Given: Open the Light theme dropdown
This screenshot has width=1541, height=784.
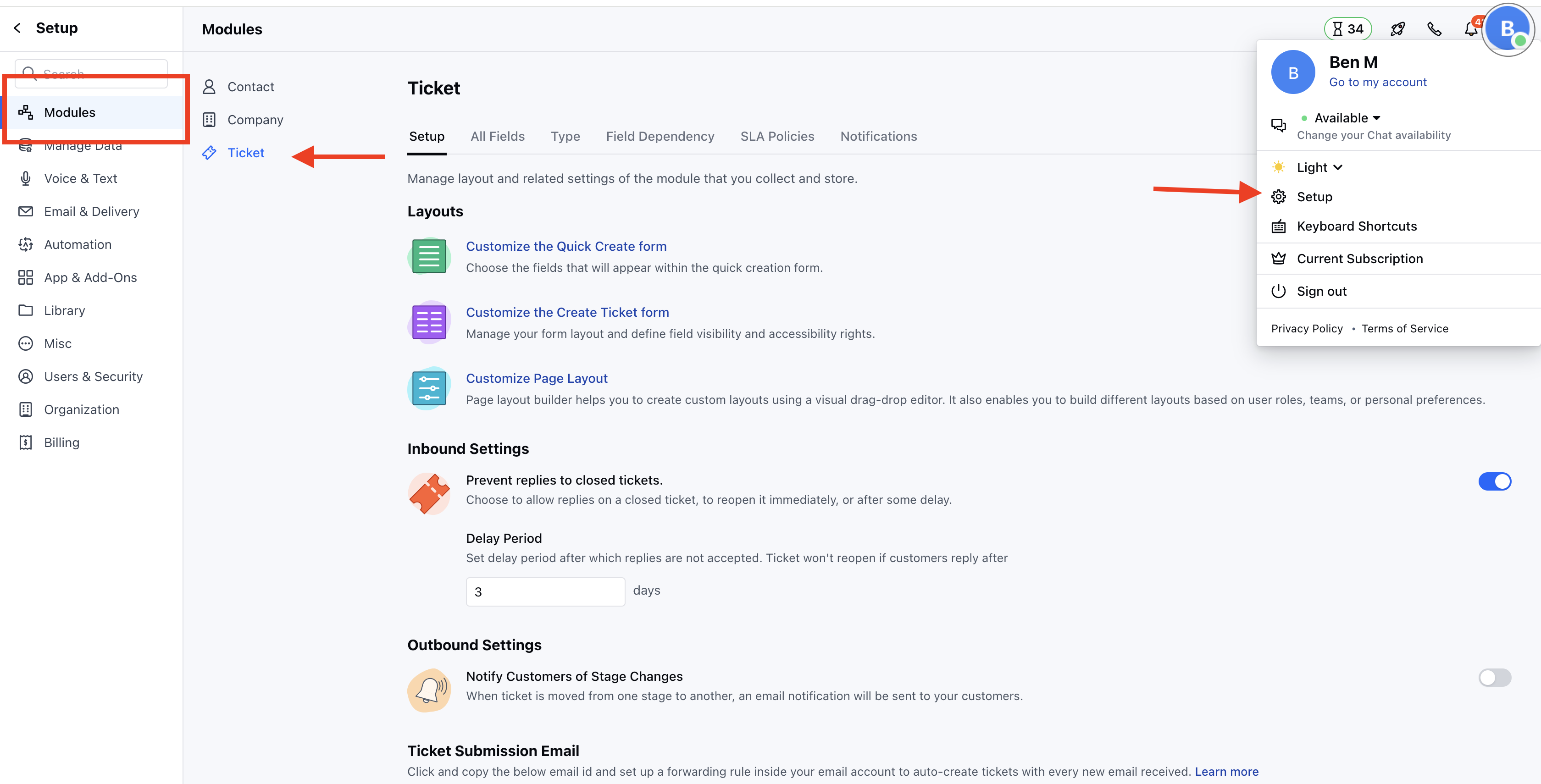Looking at the screenshot, I should tap(1319, 167).
